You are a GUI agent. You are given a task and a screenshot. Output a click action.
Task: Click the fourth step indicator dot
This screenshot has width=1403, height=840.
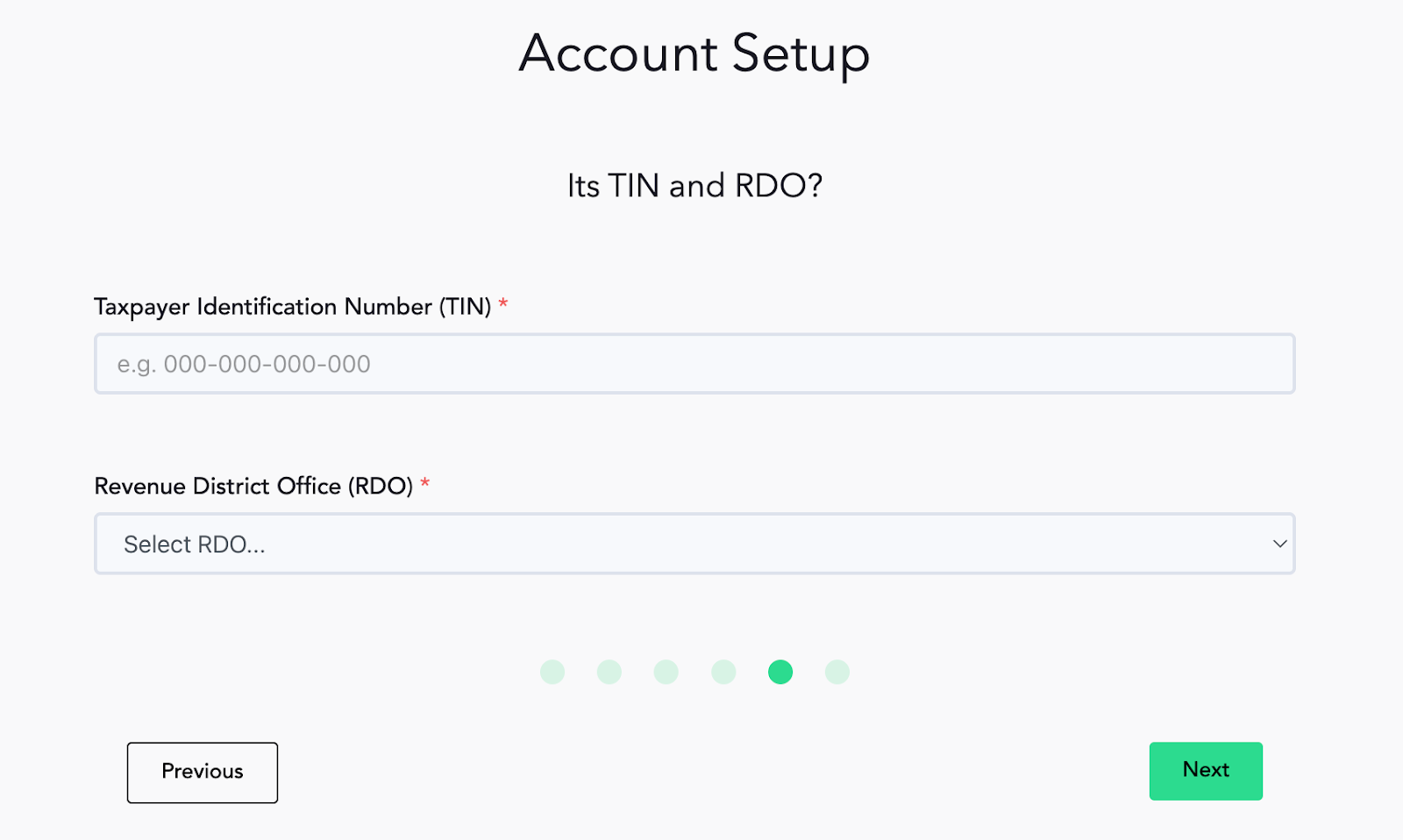pos(723,672)
